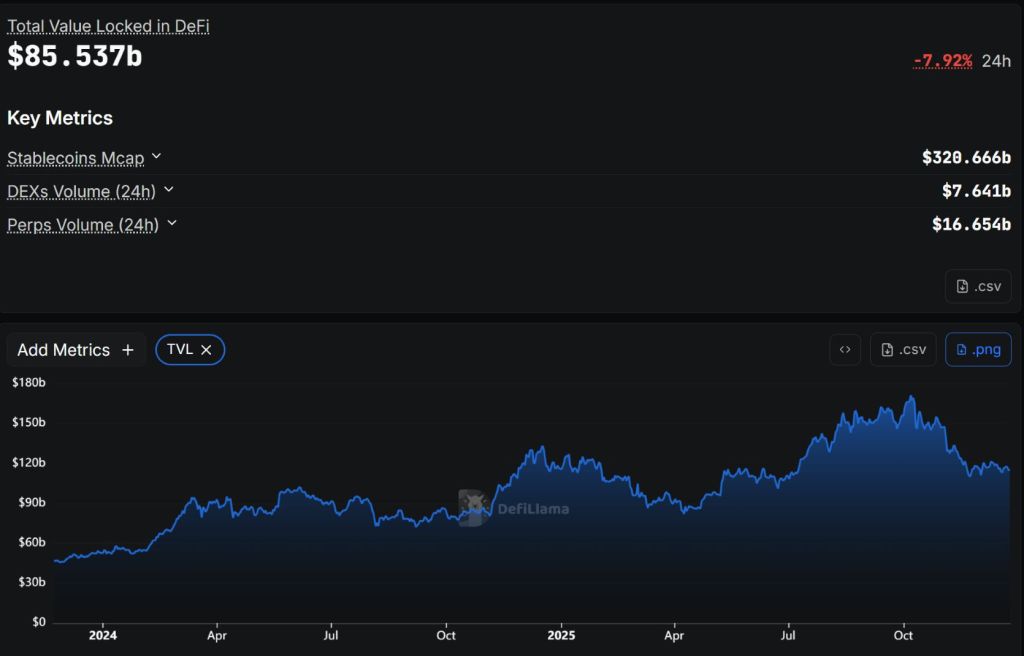Click the Oct 2025 peak on the TVL chart
This screenshot has height=656, width=1024.
click(x=910, y=398)
